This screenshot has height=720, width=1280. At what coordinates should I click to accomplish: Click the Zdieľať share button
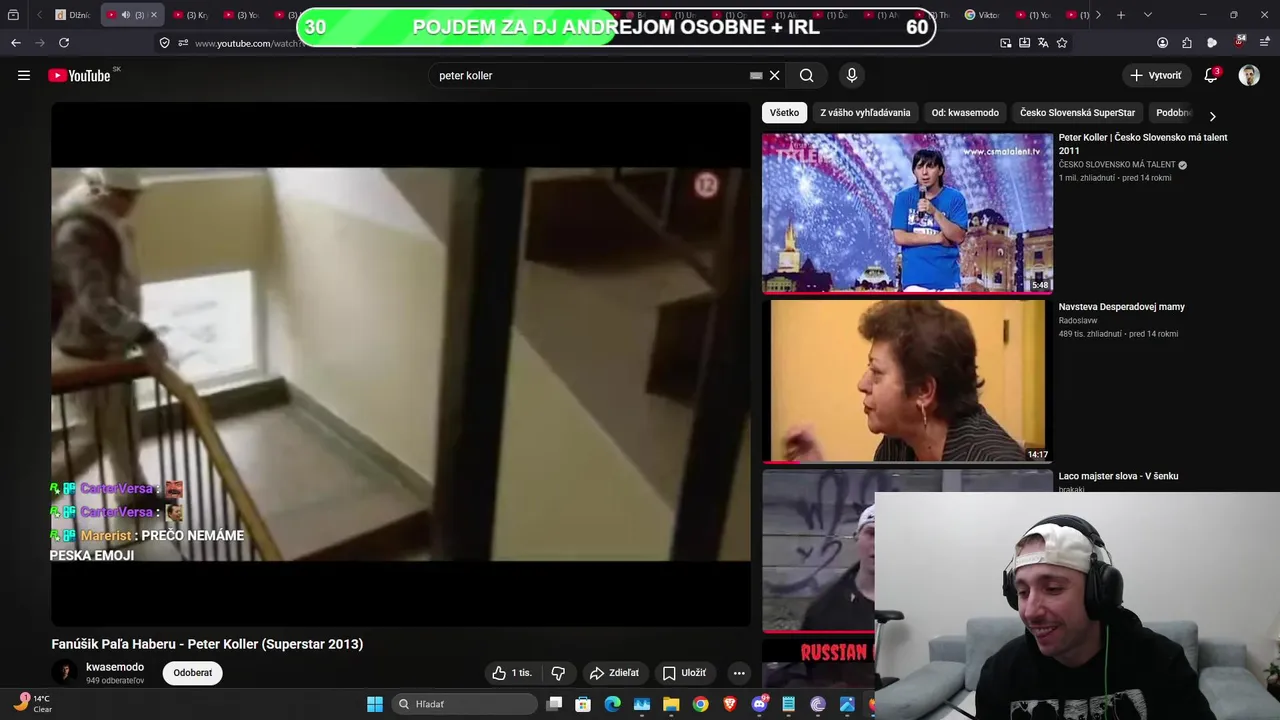click(x=614, y=673)
